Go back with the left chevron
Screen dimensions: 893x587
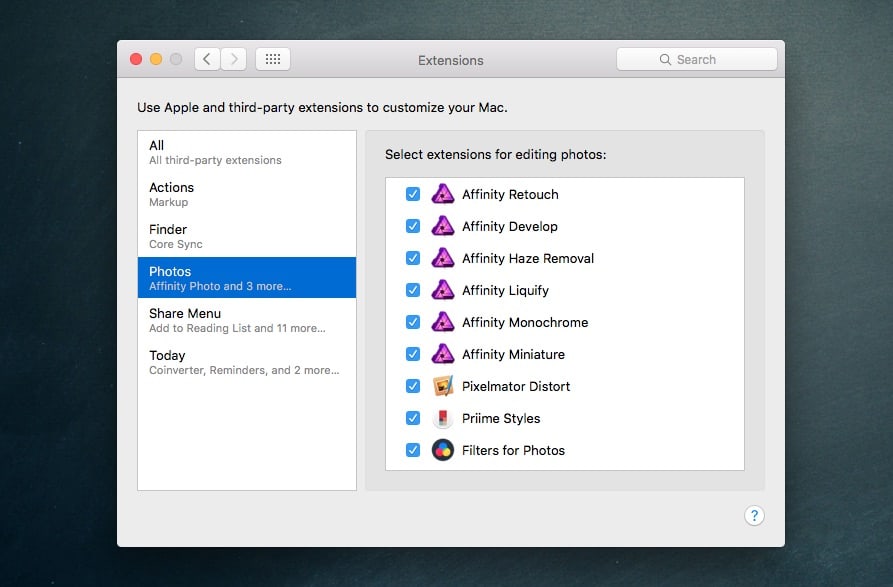tap(207, 59)
